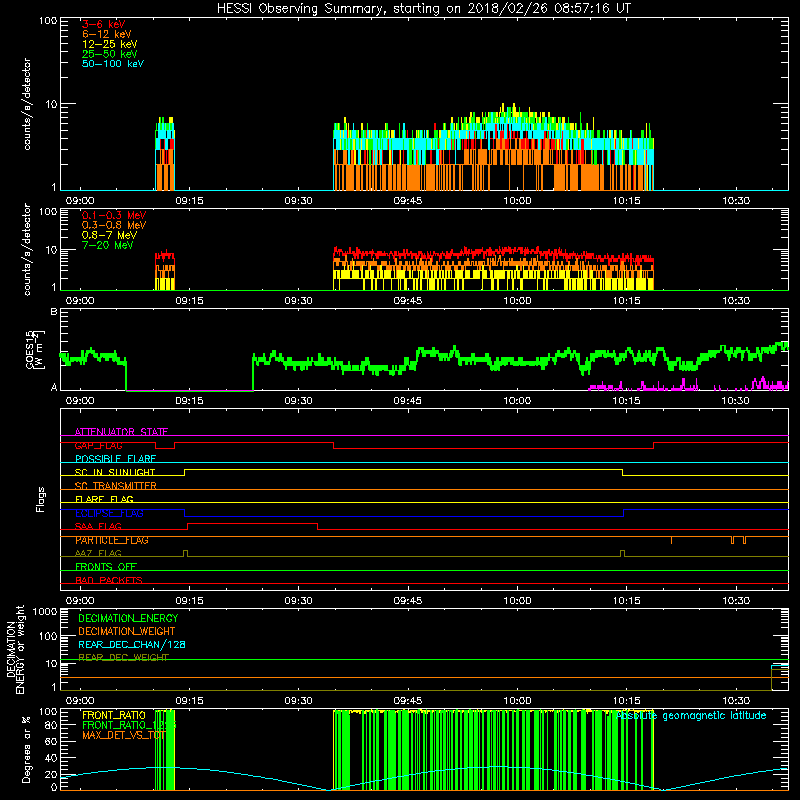The height and width of the screenshot is (800, 800).
Task: Click the 25-50 keV legend entry
Action: coord(110,54)
